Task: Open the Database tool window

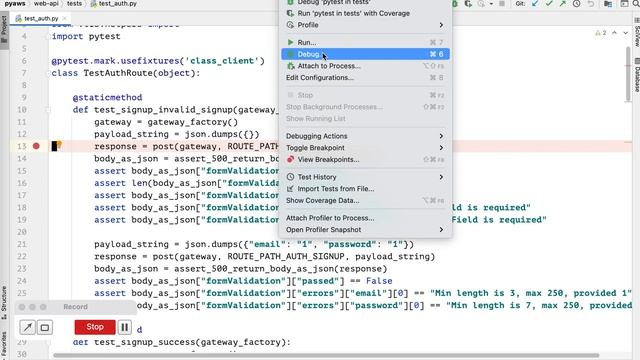Action: coord(636,76)
